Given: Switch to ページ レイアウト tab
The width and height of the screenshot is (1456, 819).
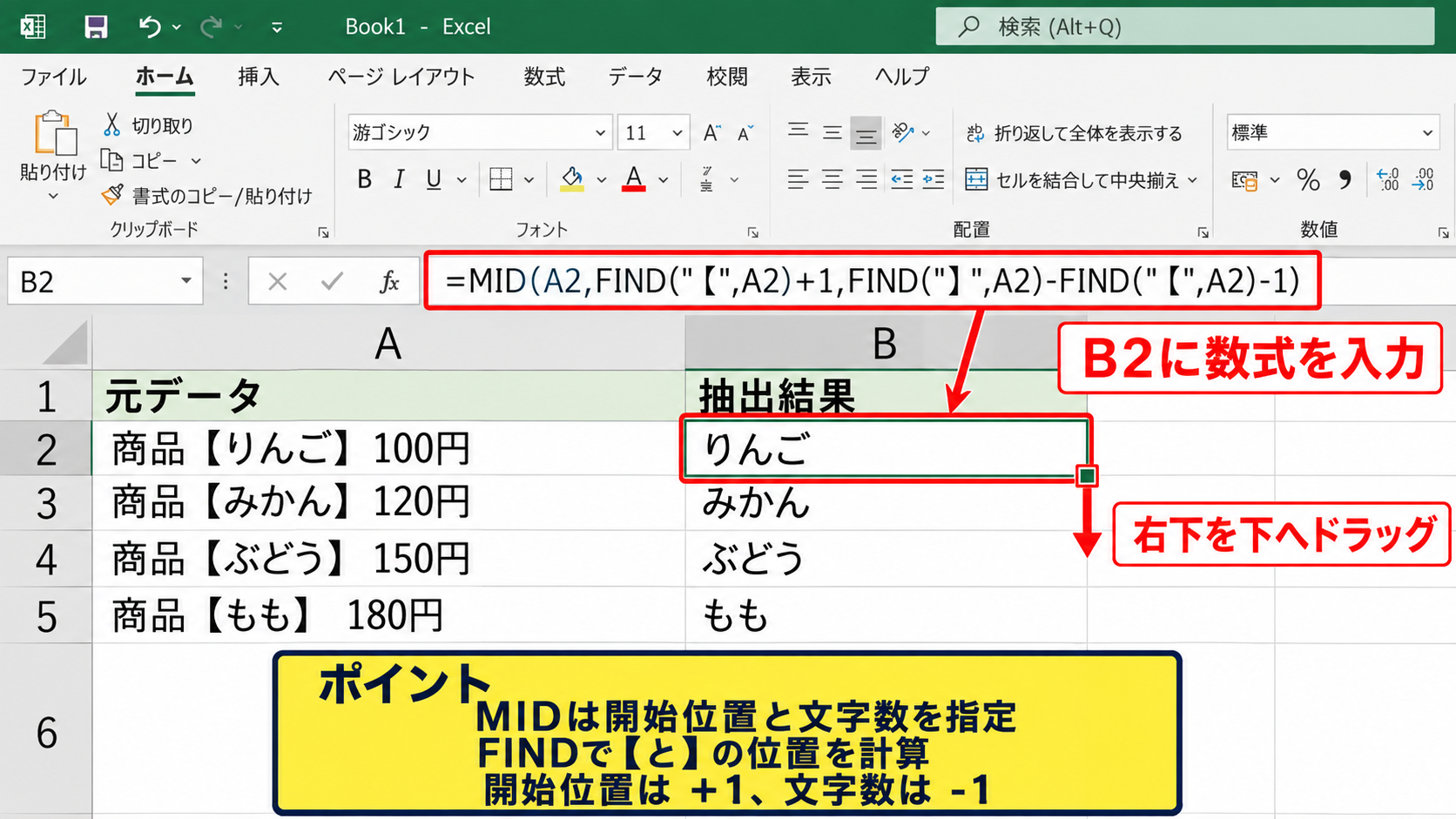Looking at the screenshot, I should (401, 77).
